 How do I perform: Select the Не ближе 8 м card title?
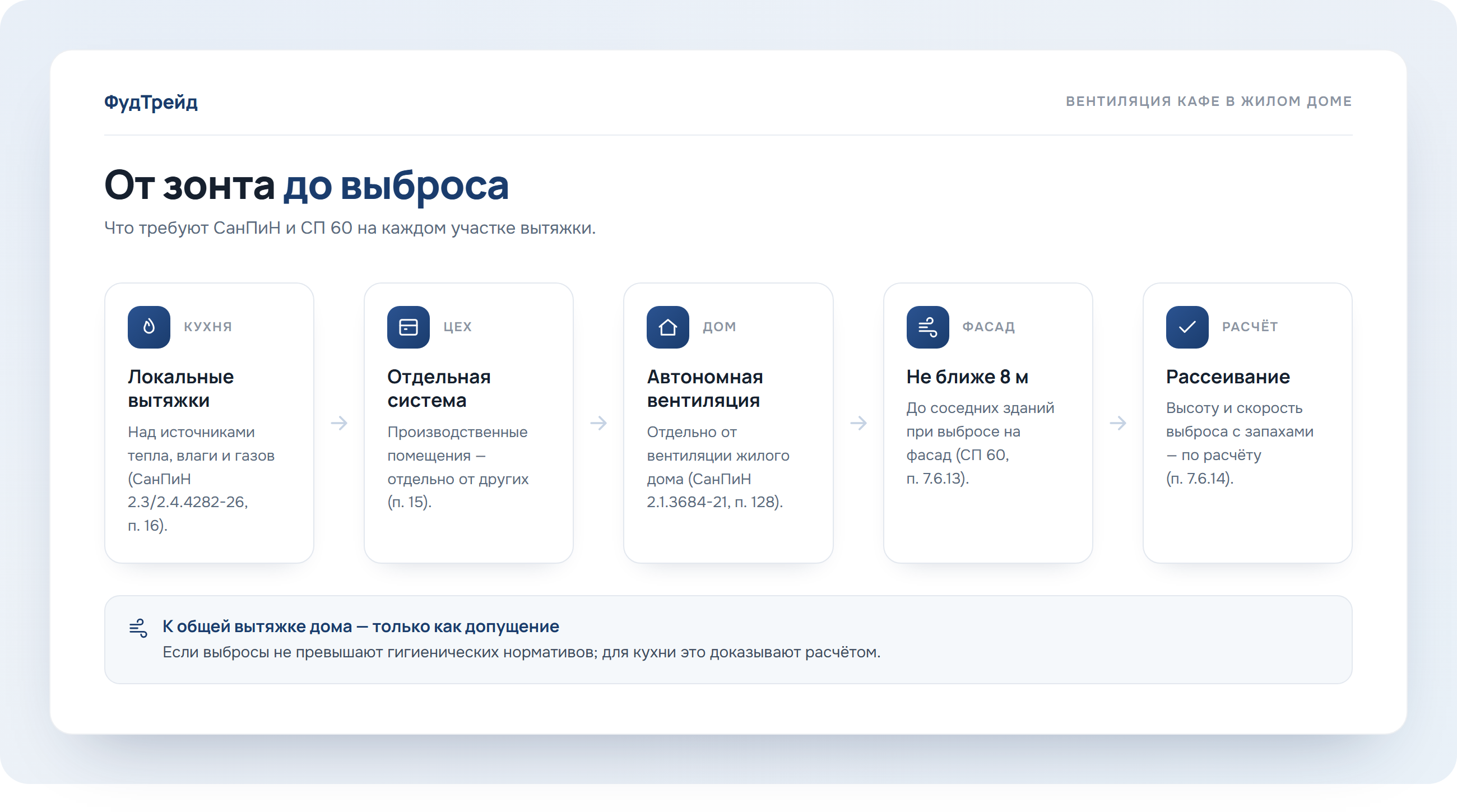point(967,377)
